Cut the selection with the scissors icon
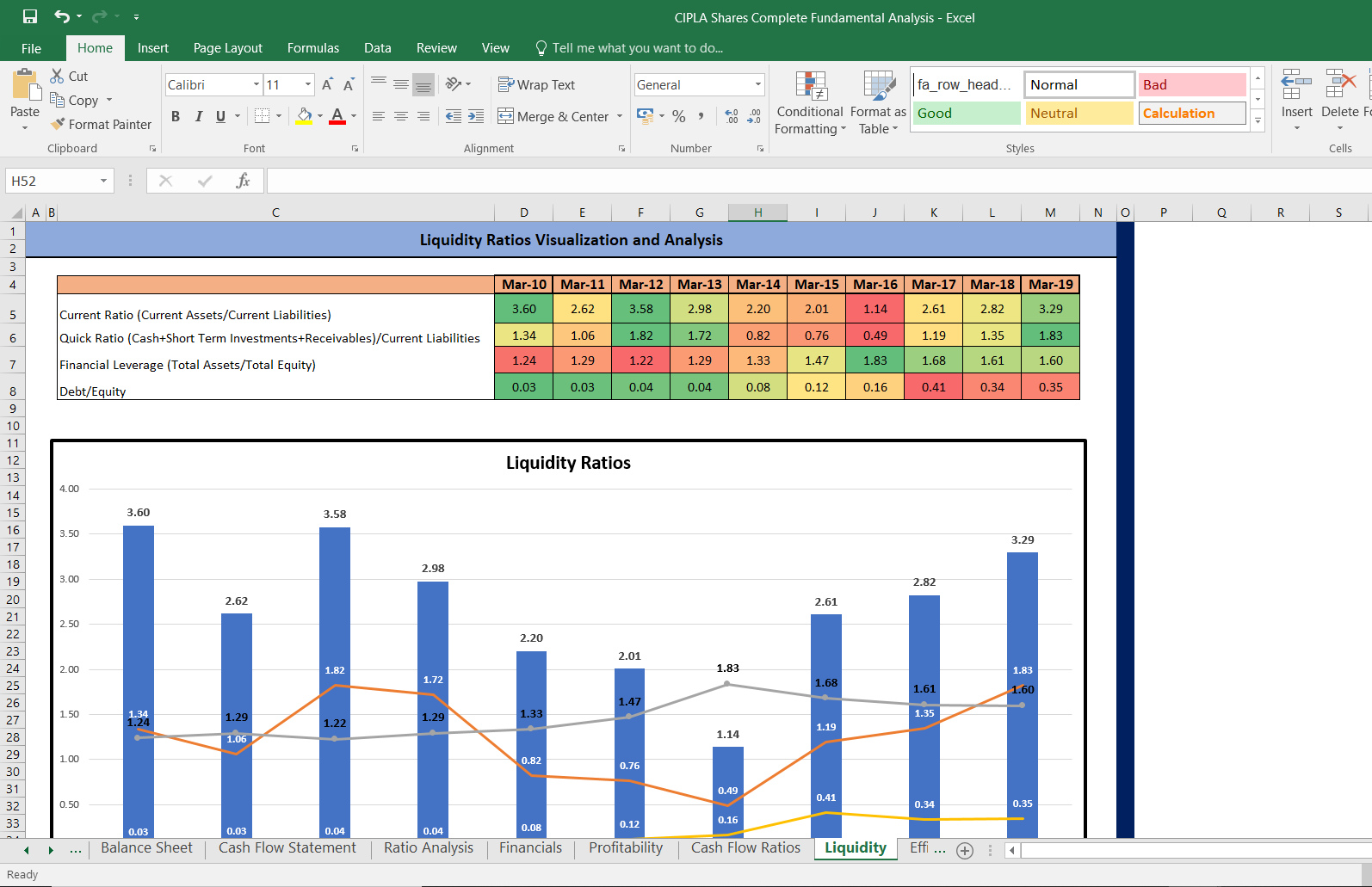Image resolution: width=1372 pixels, height=887 pixels. [58, 76]
